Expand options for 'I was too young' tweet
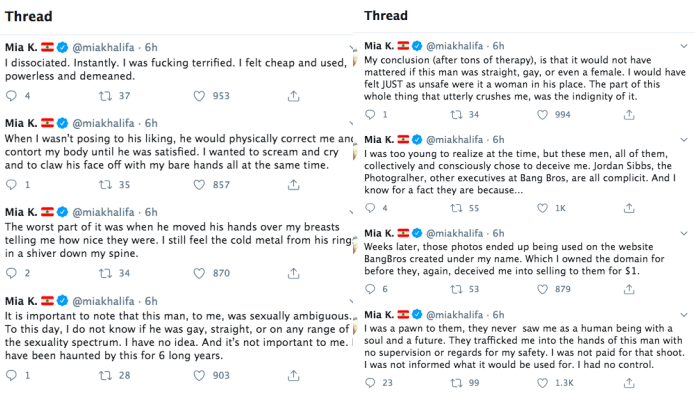The height and width of the screenshot is (395, 695). click(684, 139)
